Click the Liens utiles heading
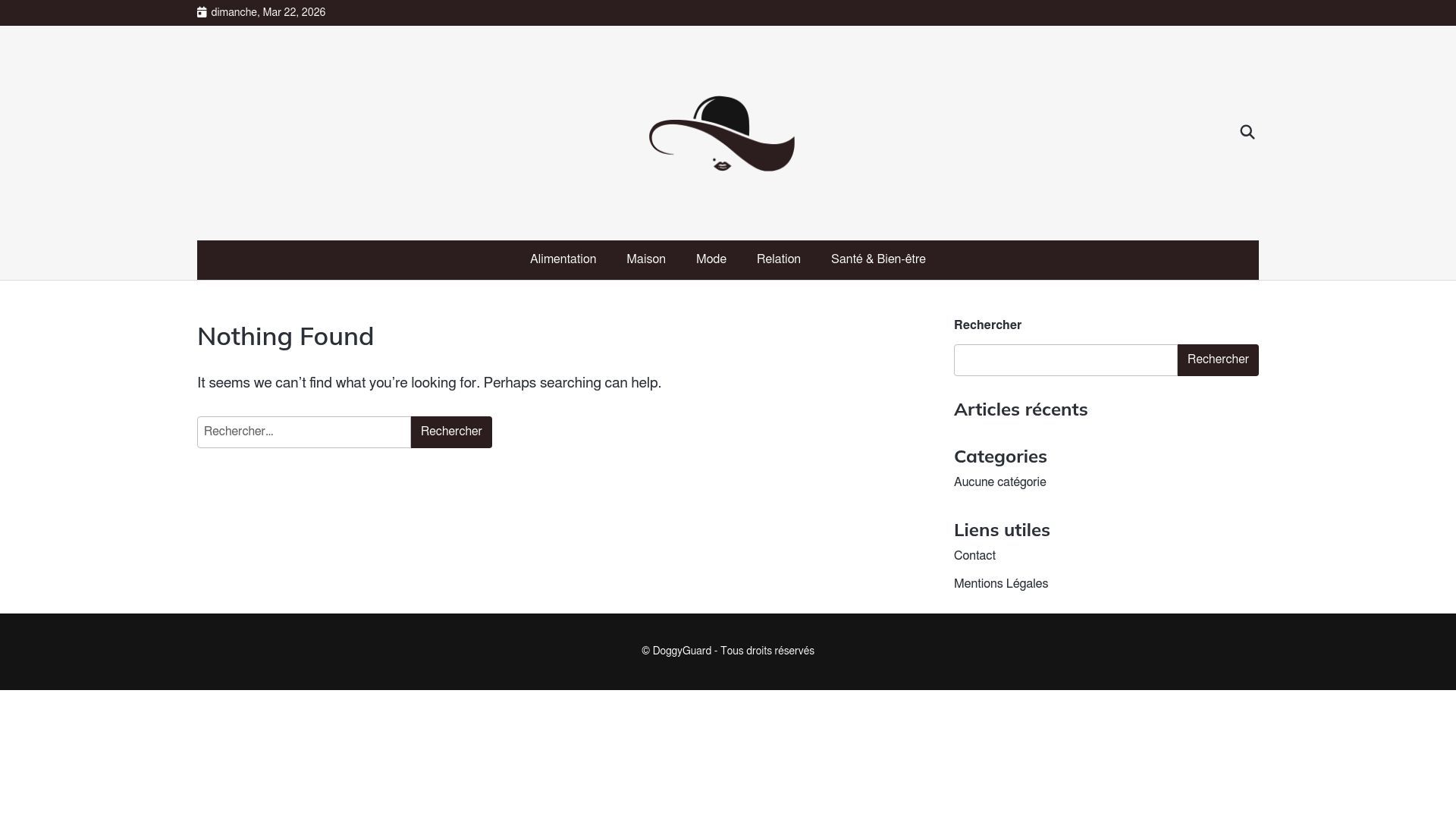Screen dimensions: 1456x819 (1002, 530)
